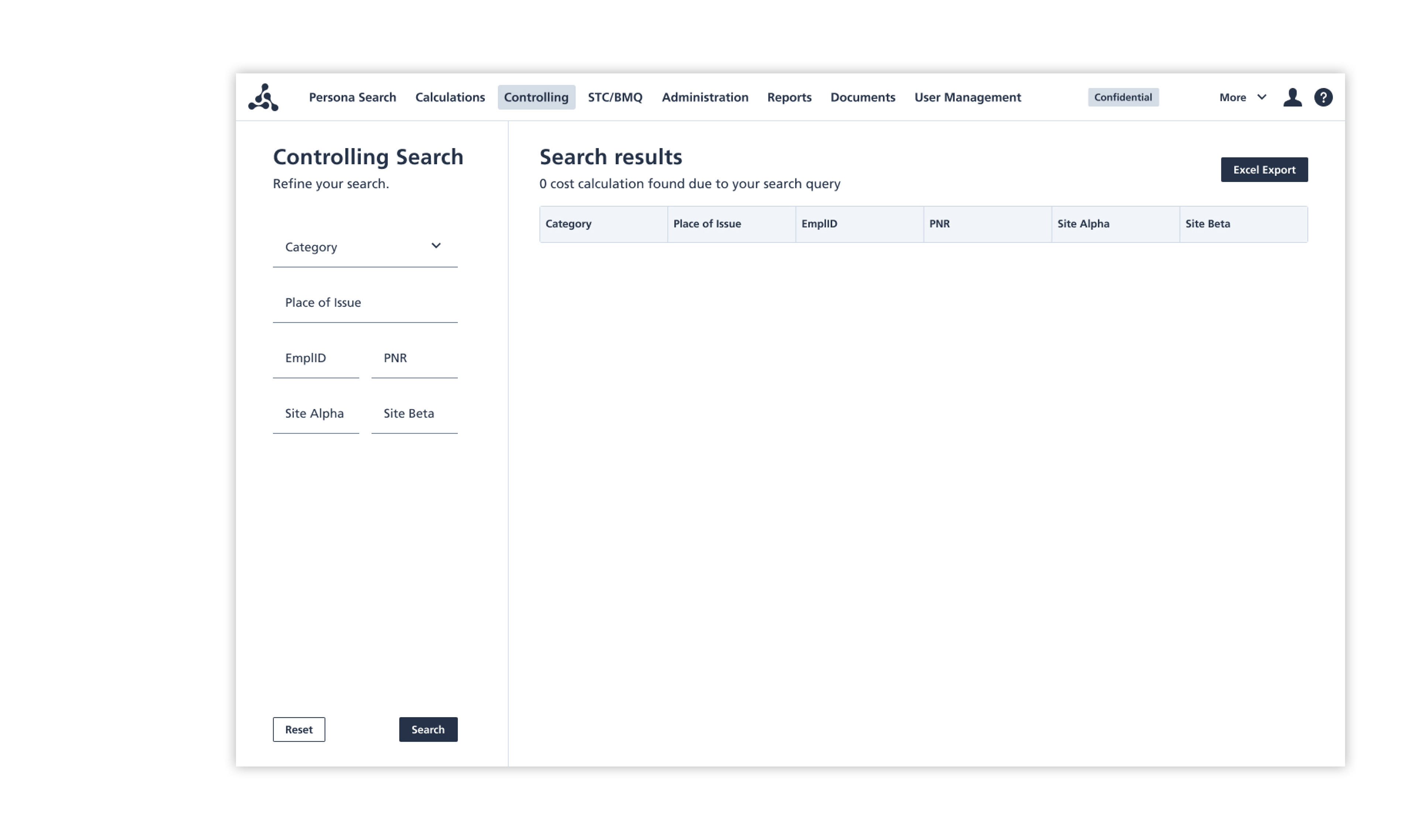
Task: Open the Documents page
Action: (x=862, y=97)
